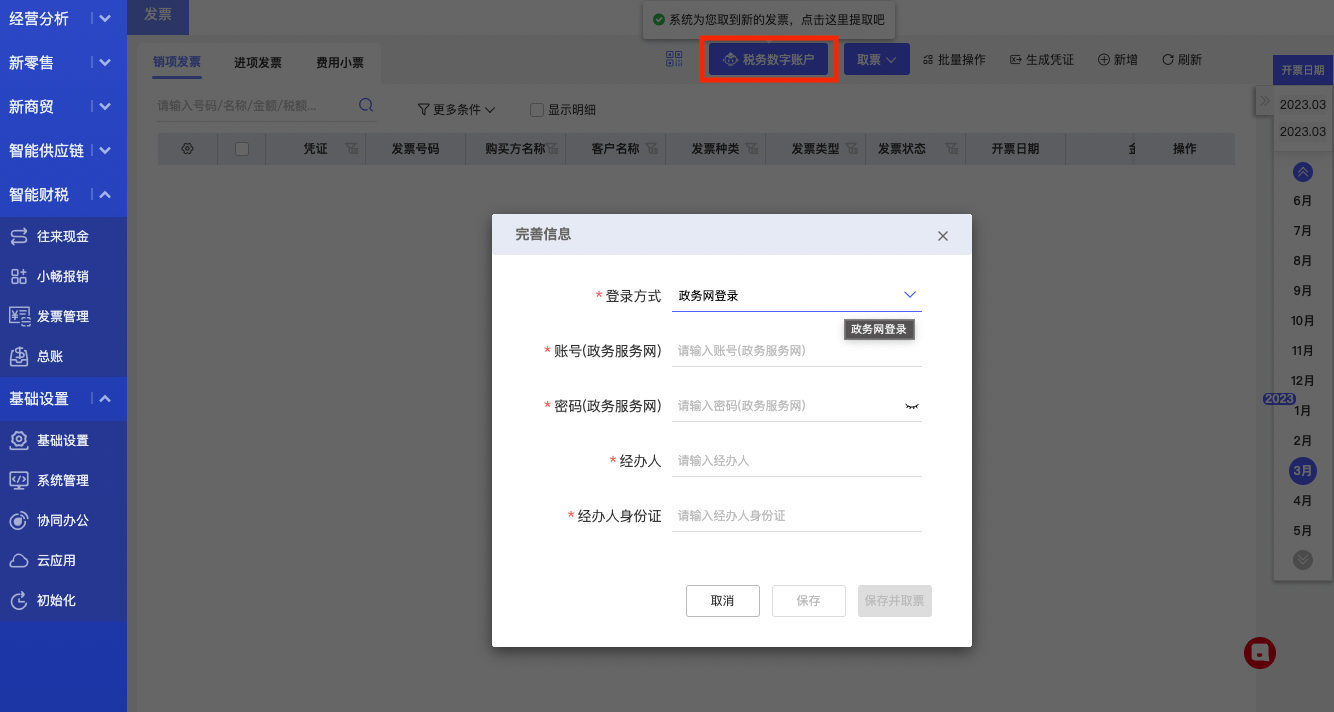This screenshot has width=1334, height=712.
Task: Toggle password visibility eye icon
Action: [911, 406]
